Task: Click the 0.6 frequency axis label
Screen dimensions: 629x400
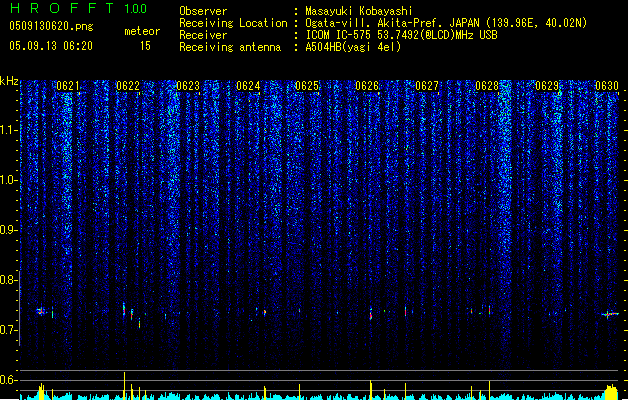Action: [7, 380]
